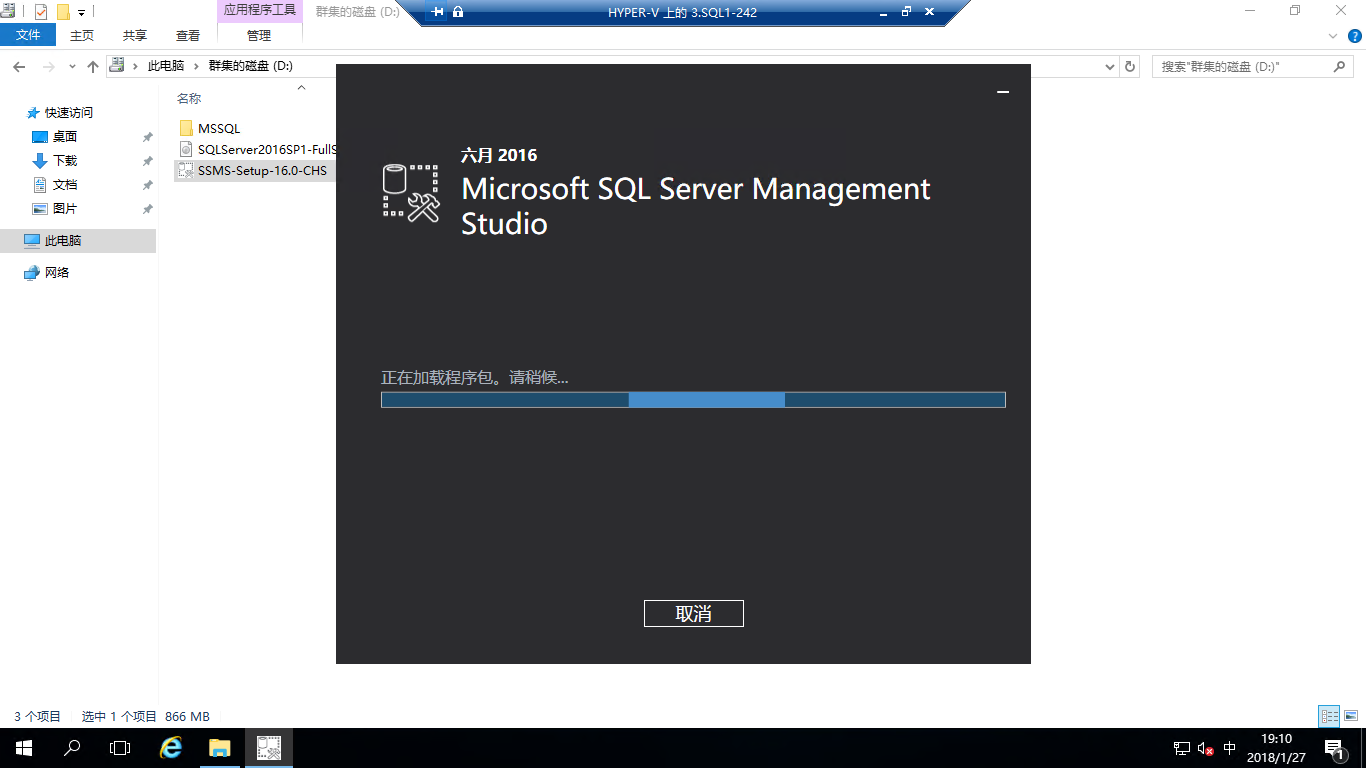Sort by the 名称 column header

[x=189, y=98]
